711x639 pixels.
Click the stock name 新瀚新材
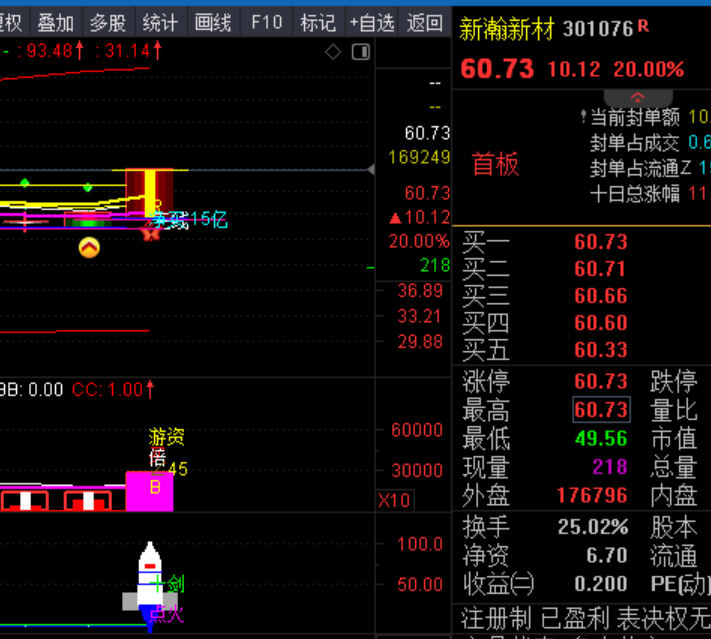coord(506,29)
